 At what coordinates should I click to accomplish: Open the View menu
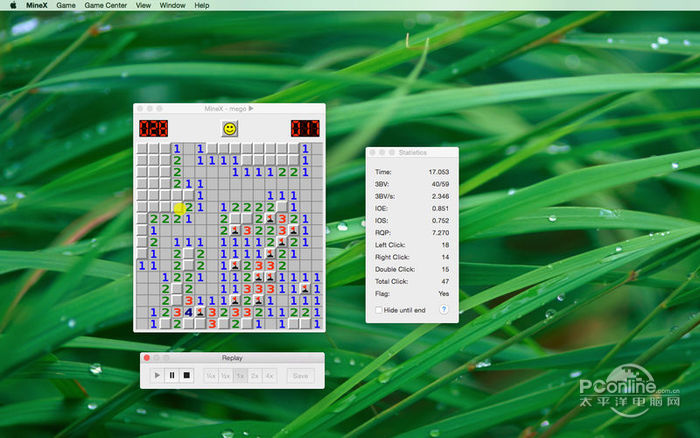point(143,5)
